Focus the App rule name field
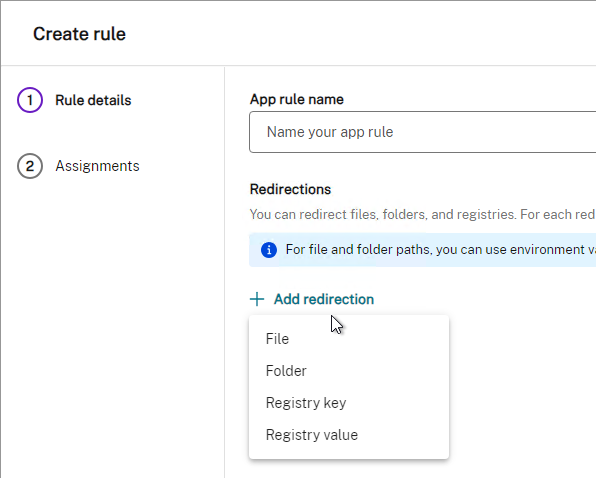596x478 pixels. point(422,132)
